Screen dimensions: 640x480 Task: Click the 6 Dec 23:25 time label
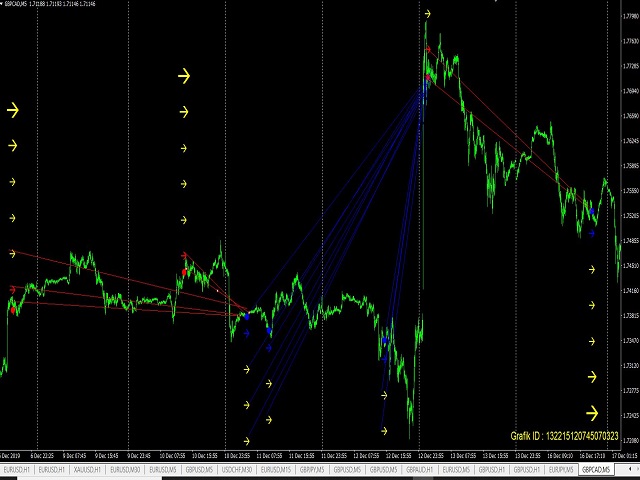[x=42, y=456]
